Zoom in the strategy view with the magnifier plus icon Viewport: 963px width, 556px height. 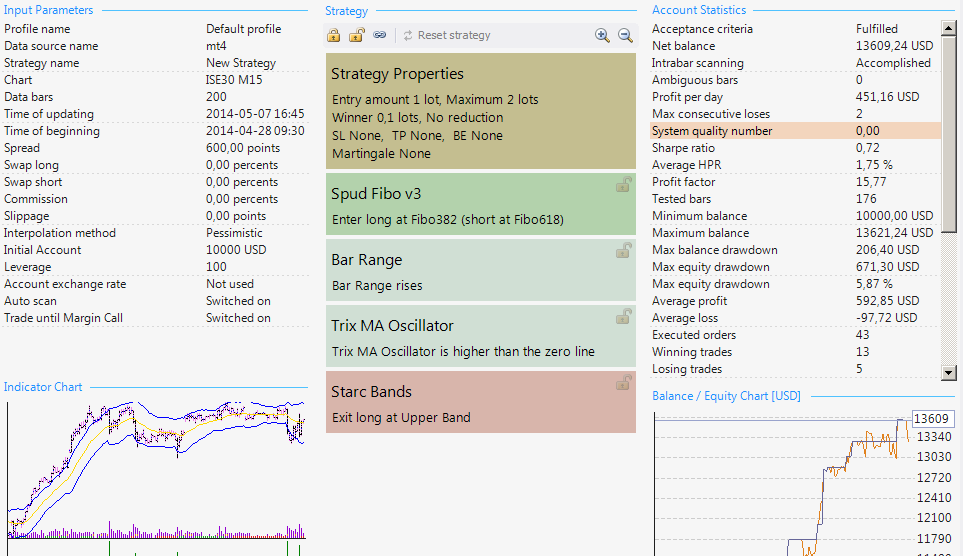click(x=602, y=36)
